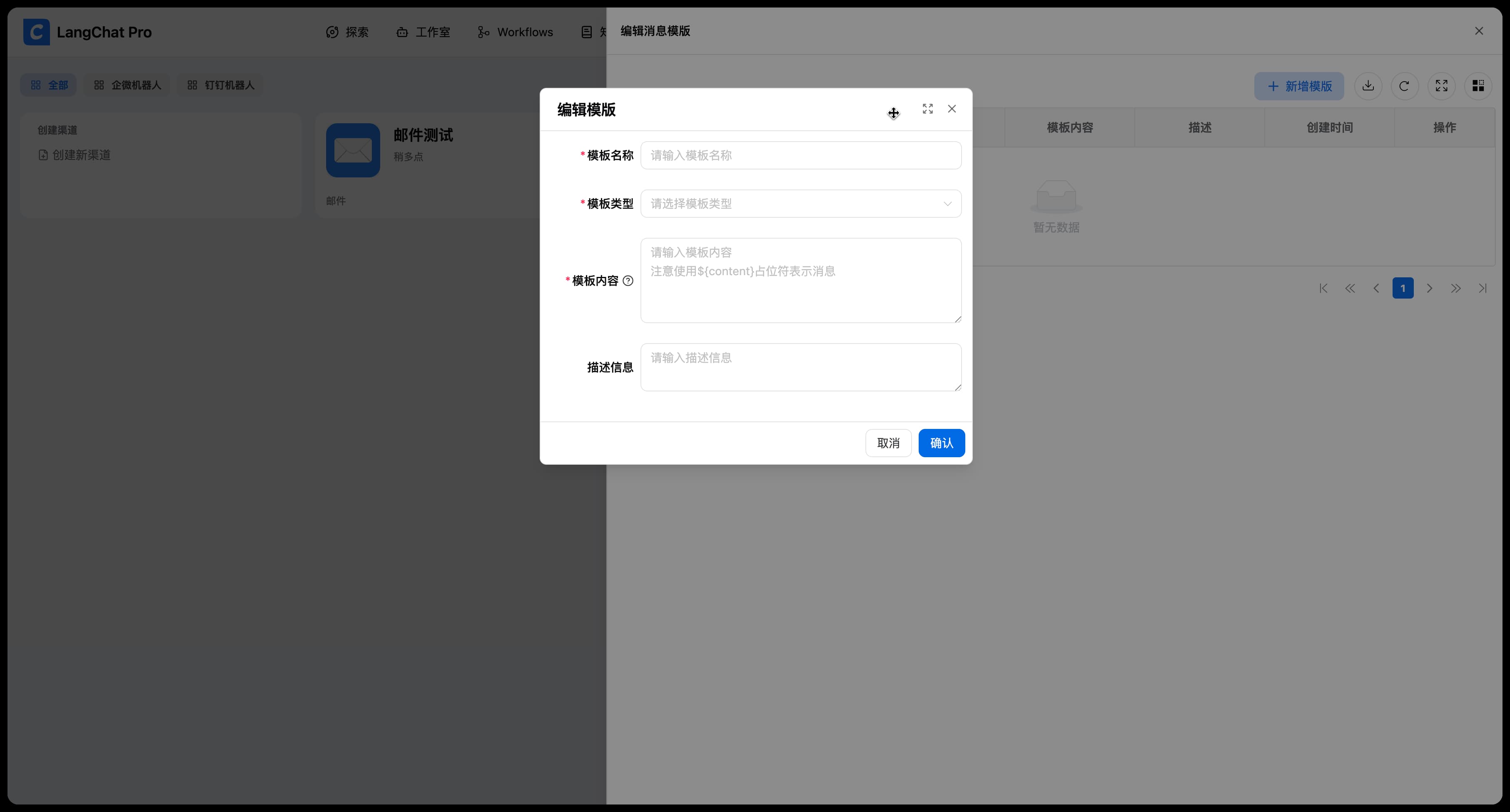Click the 操作 column header
1510x812 pixels.
click(1444, 127)
